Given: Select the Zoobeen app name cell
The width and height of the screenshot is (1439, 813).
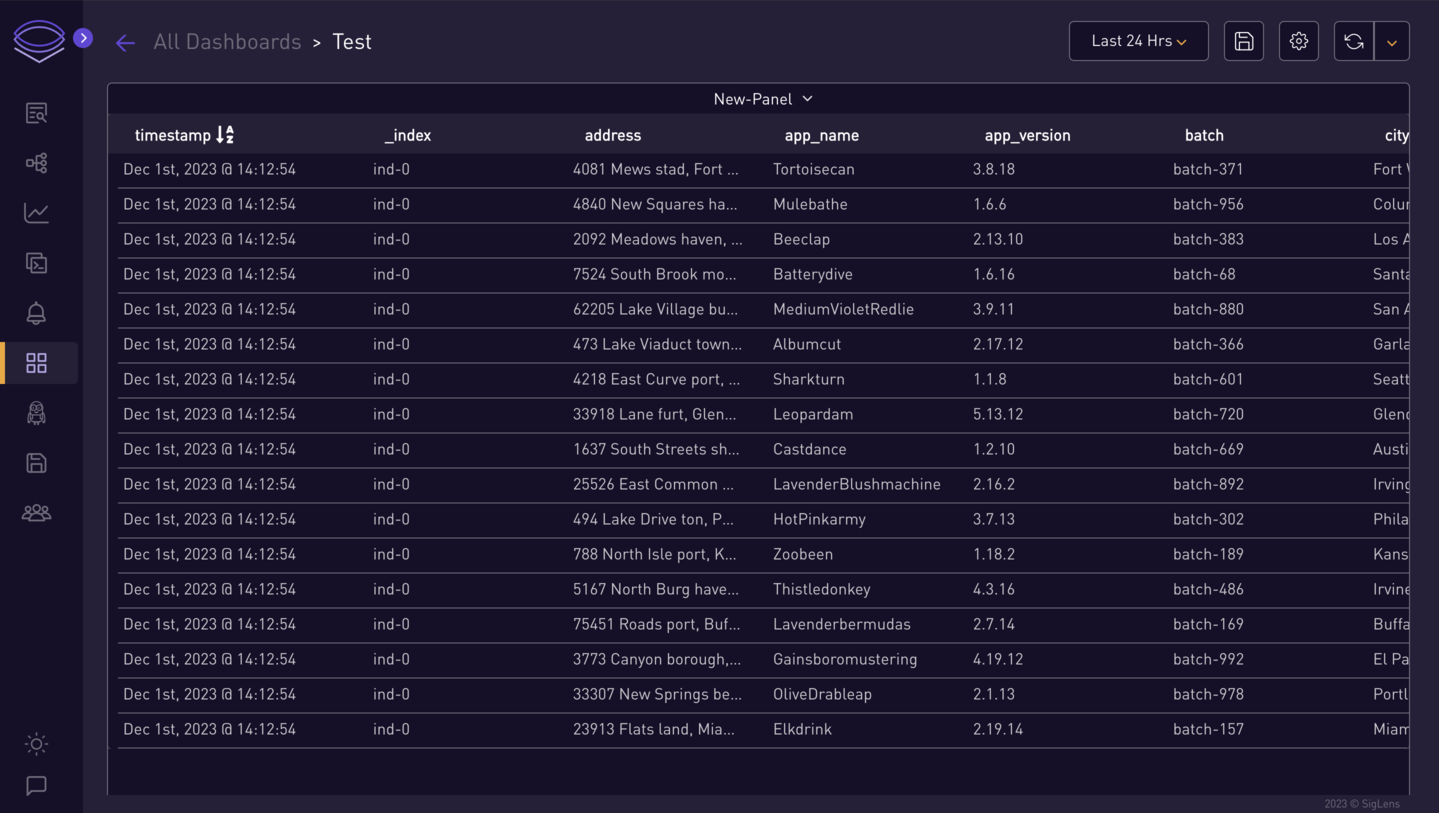Looking at the screenshot, I should tap(803, 554).
